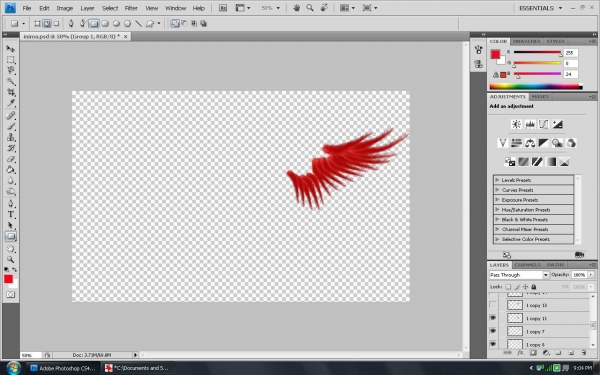Open the Image menu

click(x=65, y=8)
